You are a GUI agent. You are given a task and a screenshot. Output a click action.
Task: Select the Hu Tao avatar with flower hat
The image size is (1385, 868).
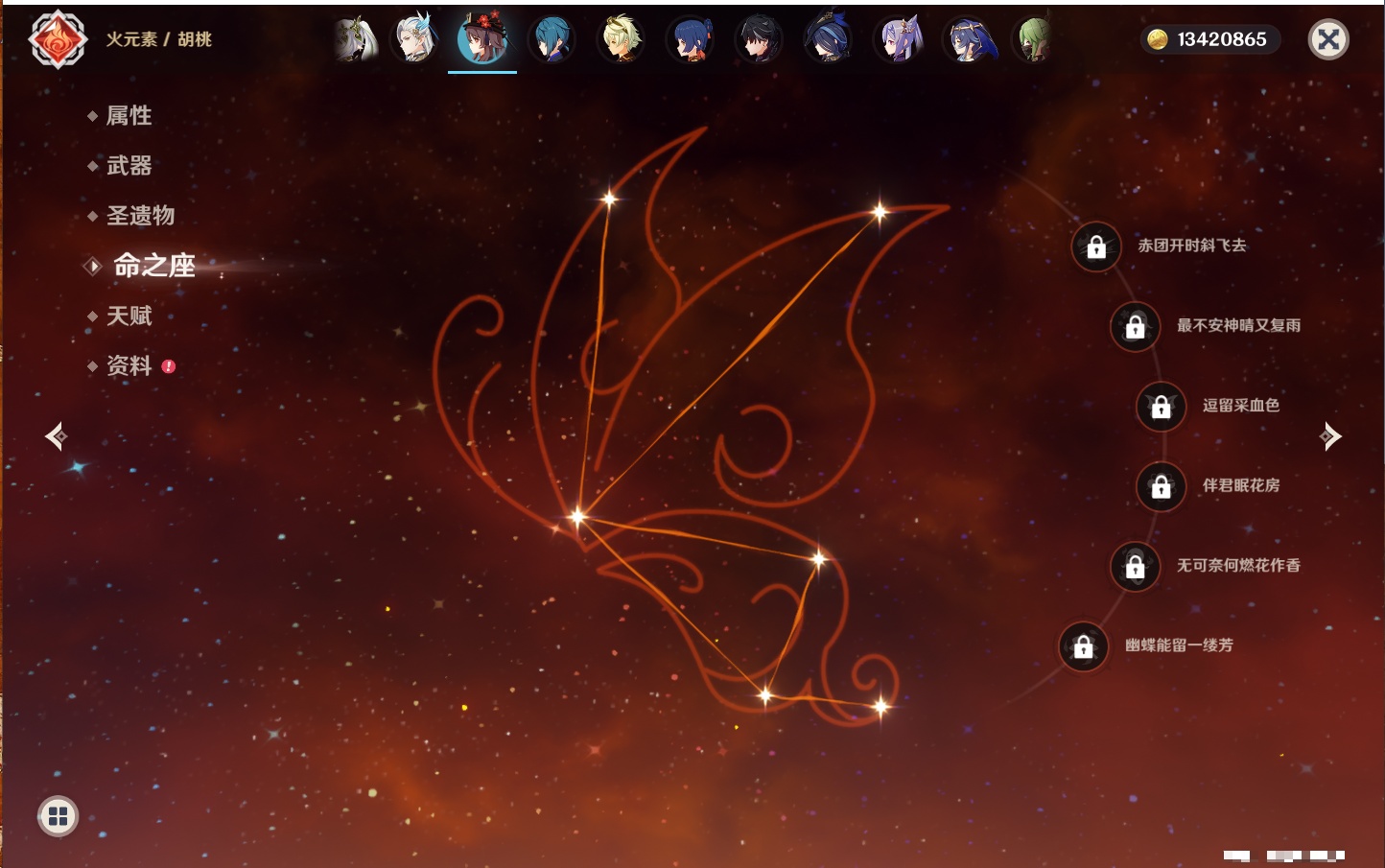click(x=482, y=40)
